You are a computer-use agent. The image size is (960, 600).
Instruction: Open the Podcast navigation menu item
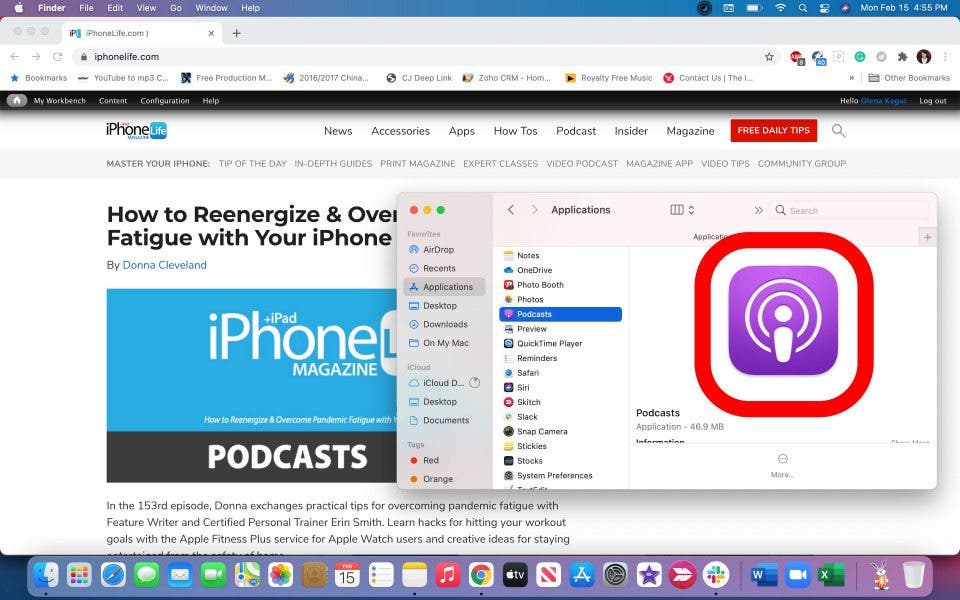pyautogui.click(x=576, y=131)
